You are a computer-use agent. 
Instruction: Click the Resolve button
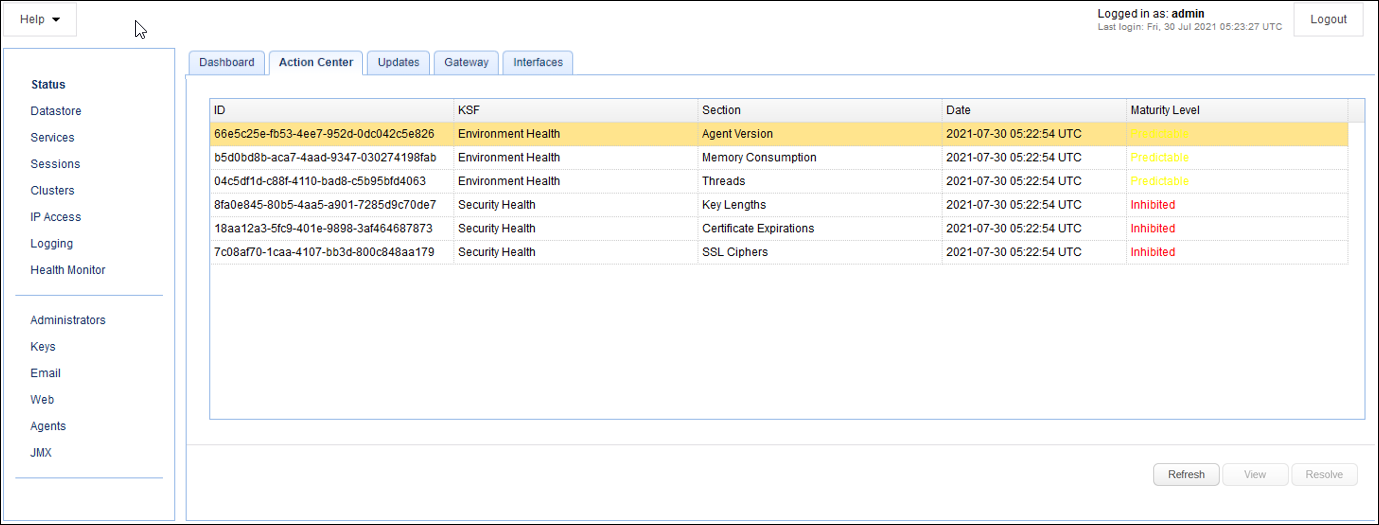[x=1324, y=474]
